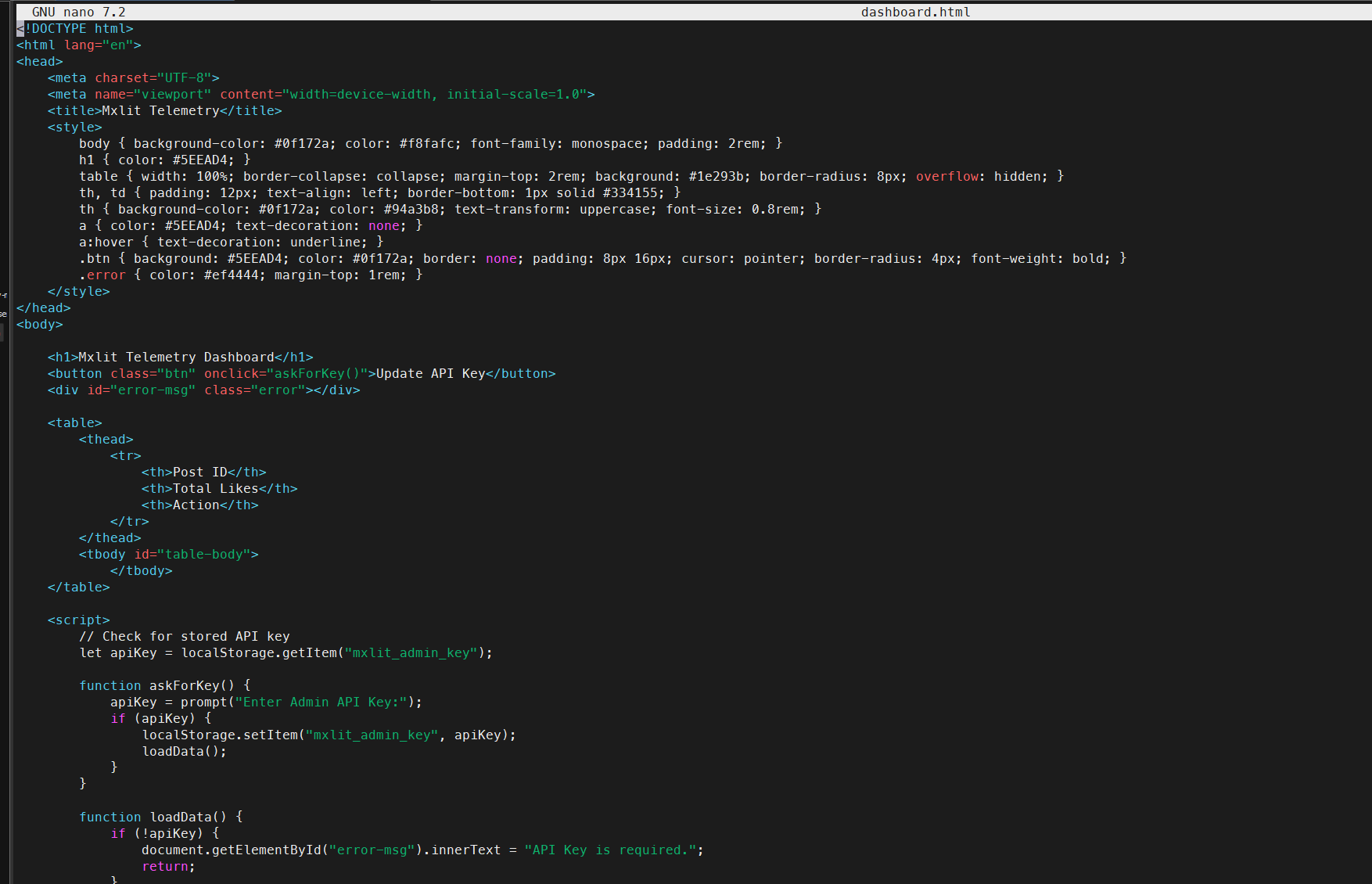
Task: Click the function loadData declaration
Action: (160, 818)
